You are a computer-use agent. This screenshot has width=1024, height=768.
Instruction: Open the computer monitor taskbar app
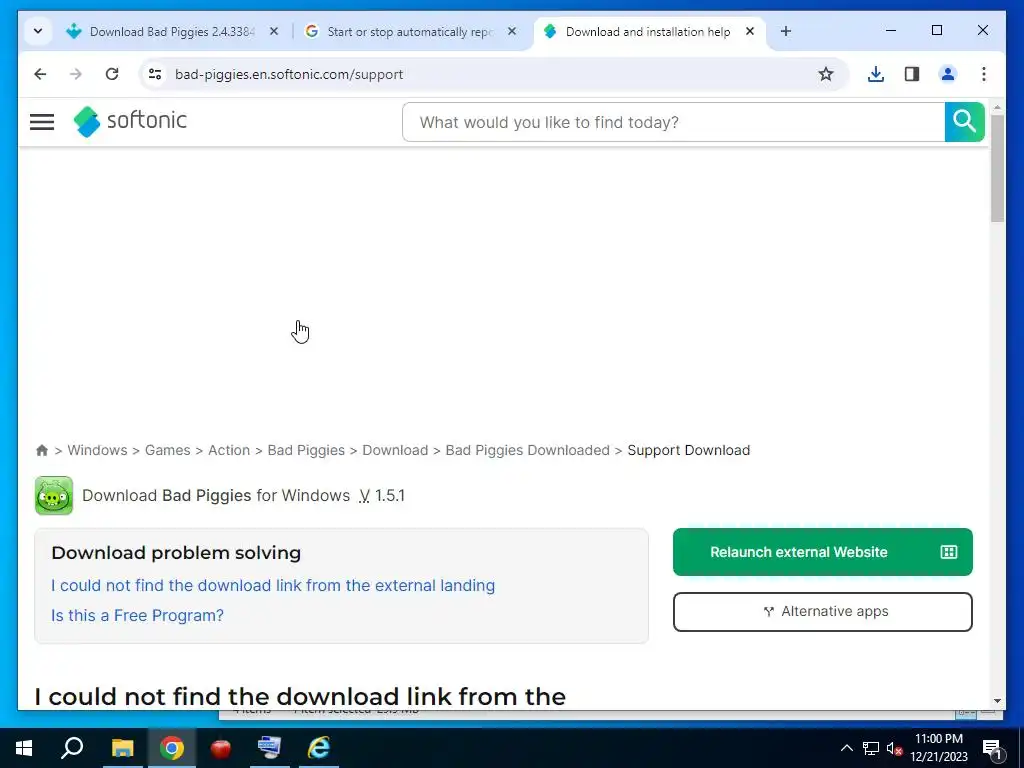click(x=269, y=748)
